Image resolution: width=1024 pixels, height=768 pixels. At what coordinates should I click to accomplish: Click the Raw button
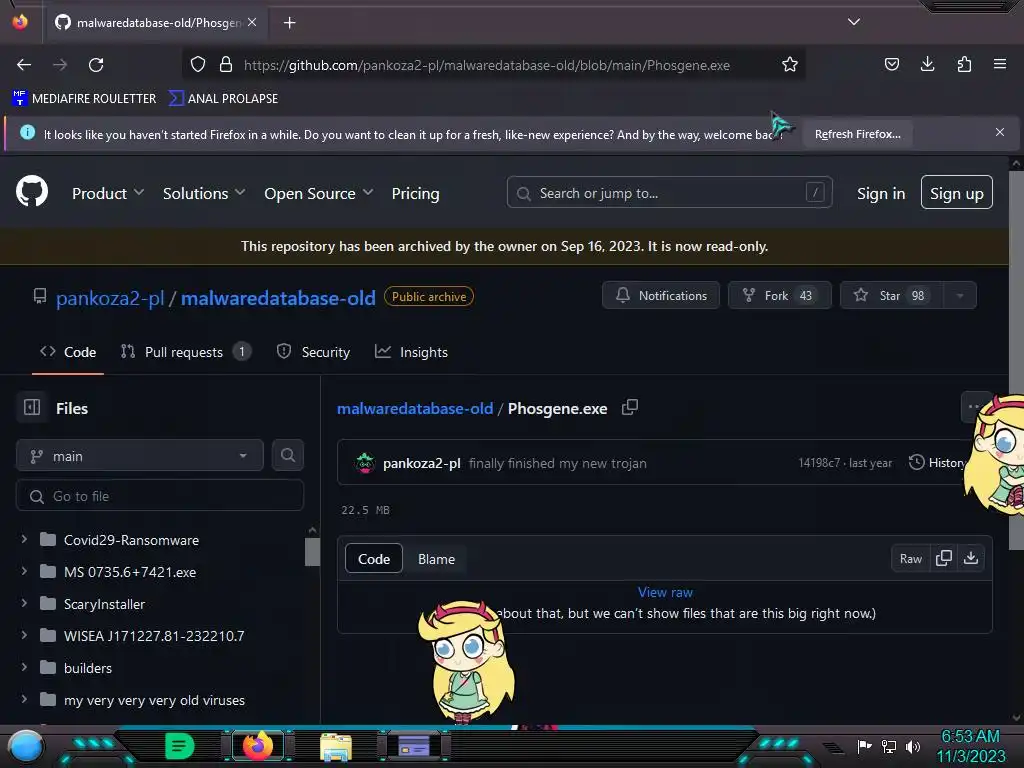(x=910, y=558)
